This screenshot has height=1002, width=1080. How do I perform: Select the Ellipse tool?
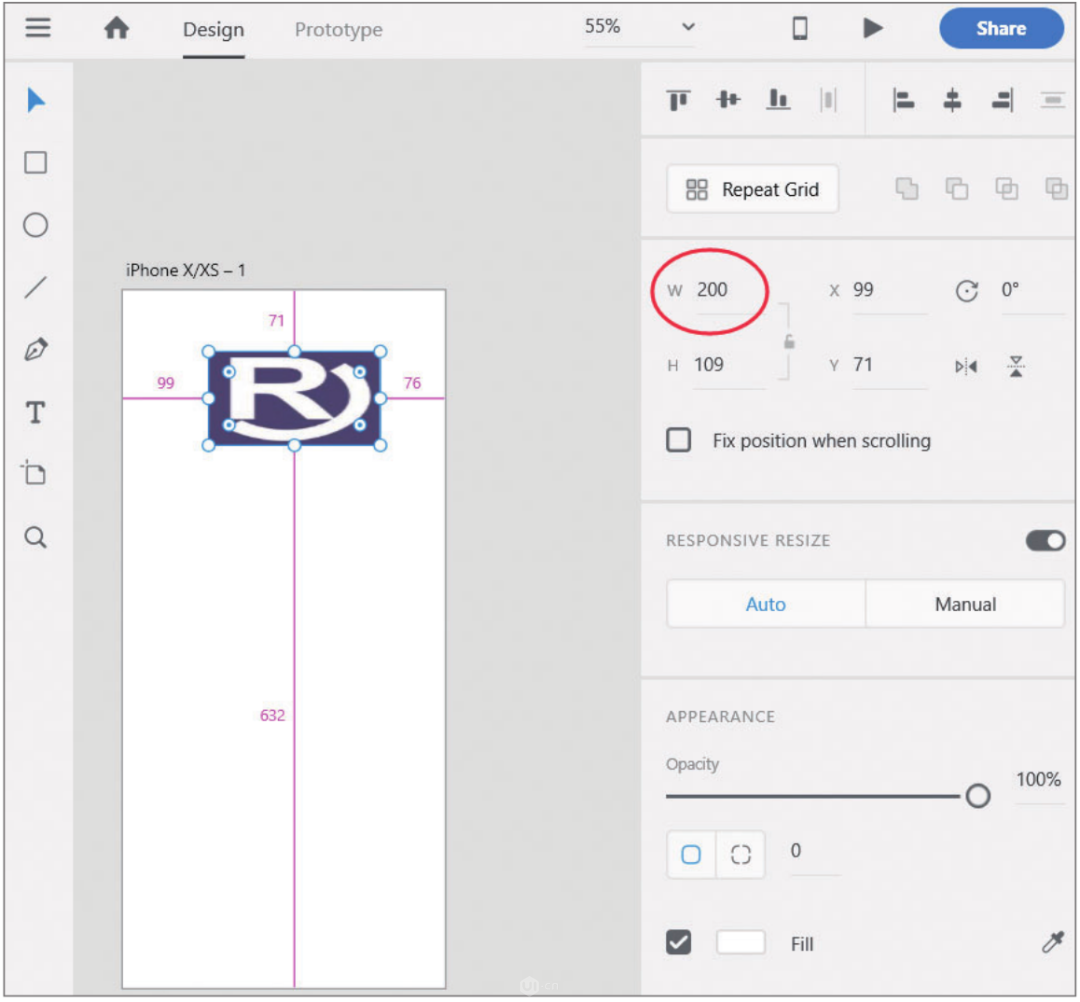click(36, 225)
